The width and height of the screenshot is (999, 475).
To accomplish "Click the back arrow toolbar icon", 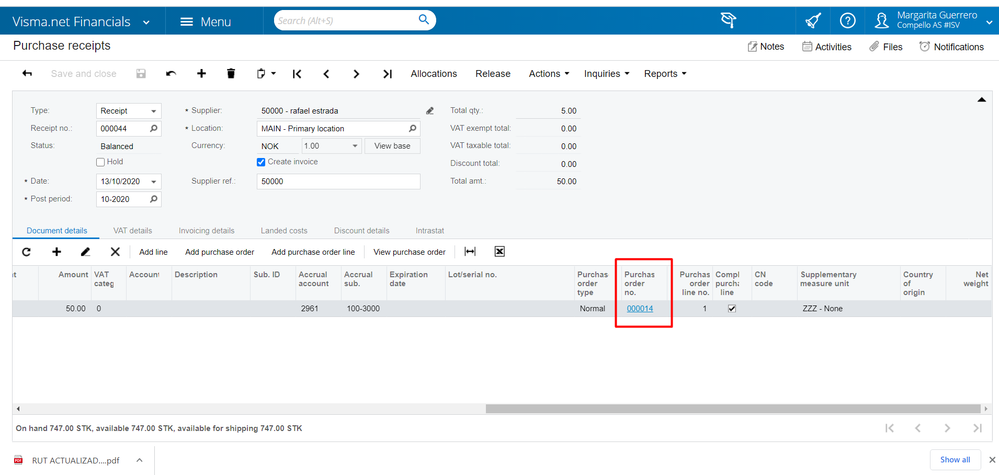I will click(27, 74).
